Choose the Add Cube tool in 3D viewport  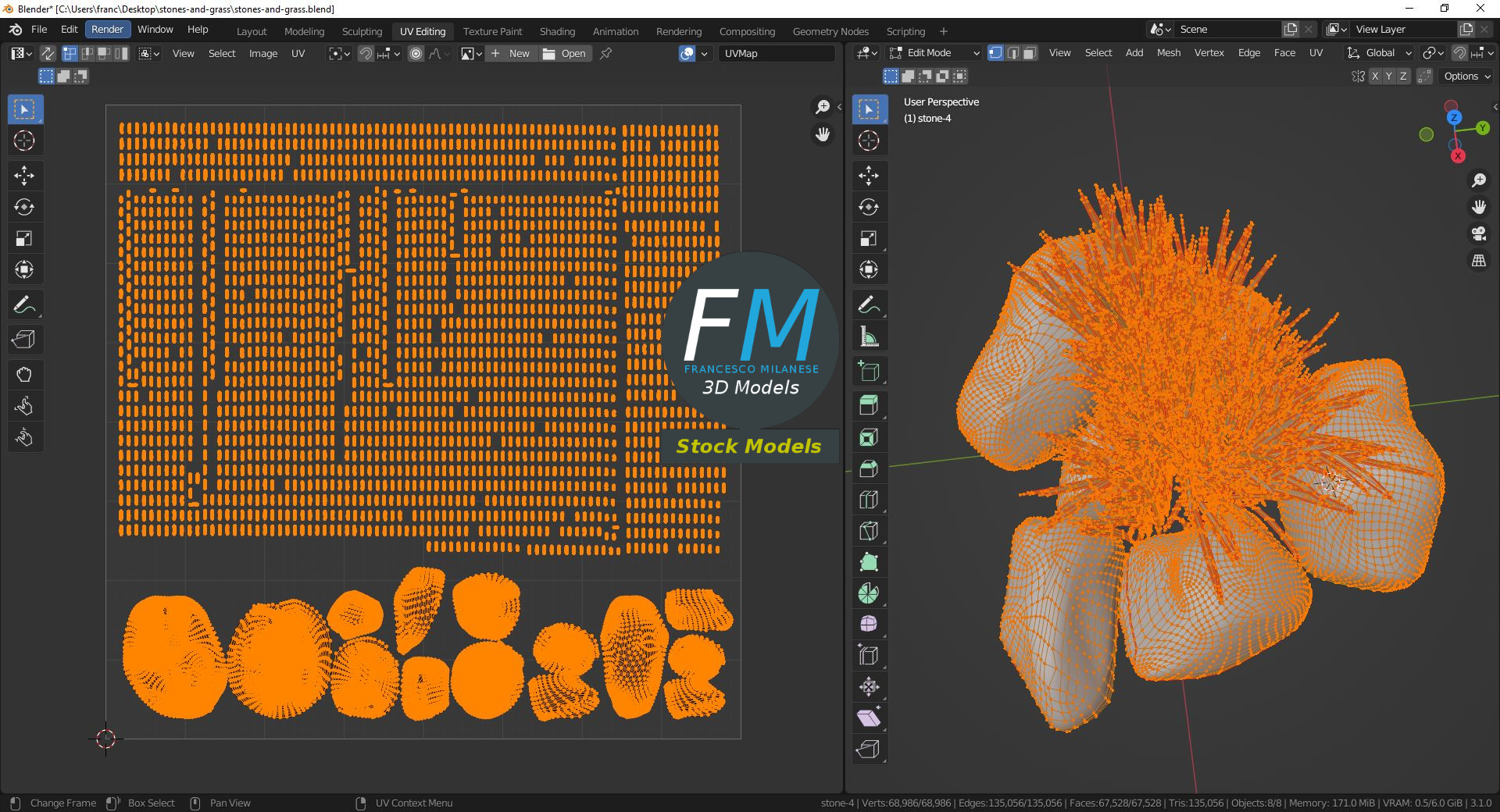coord(869,372)
